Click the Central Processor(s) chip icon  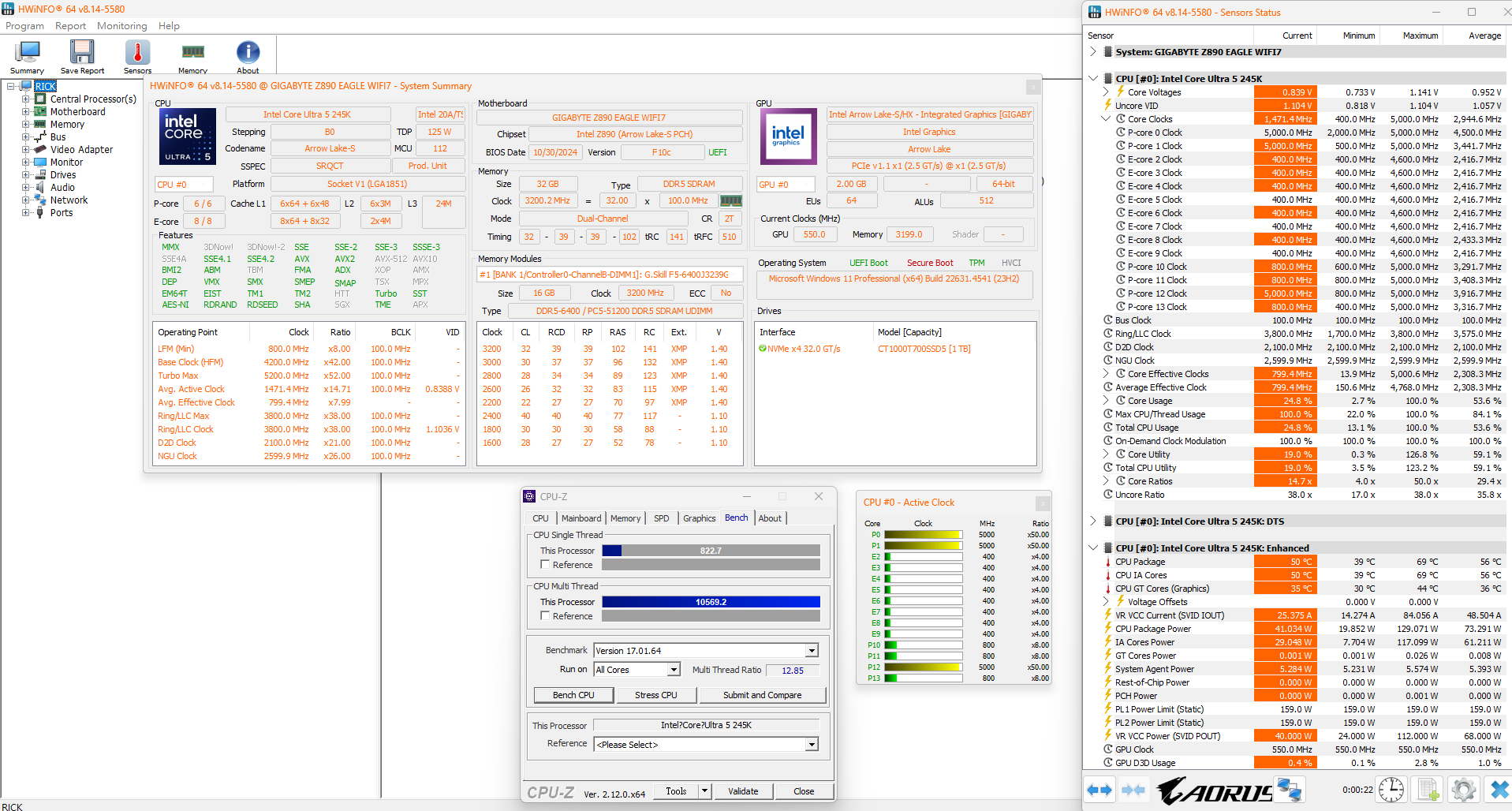click(40, 99)
